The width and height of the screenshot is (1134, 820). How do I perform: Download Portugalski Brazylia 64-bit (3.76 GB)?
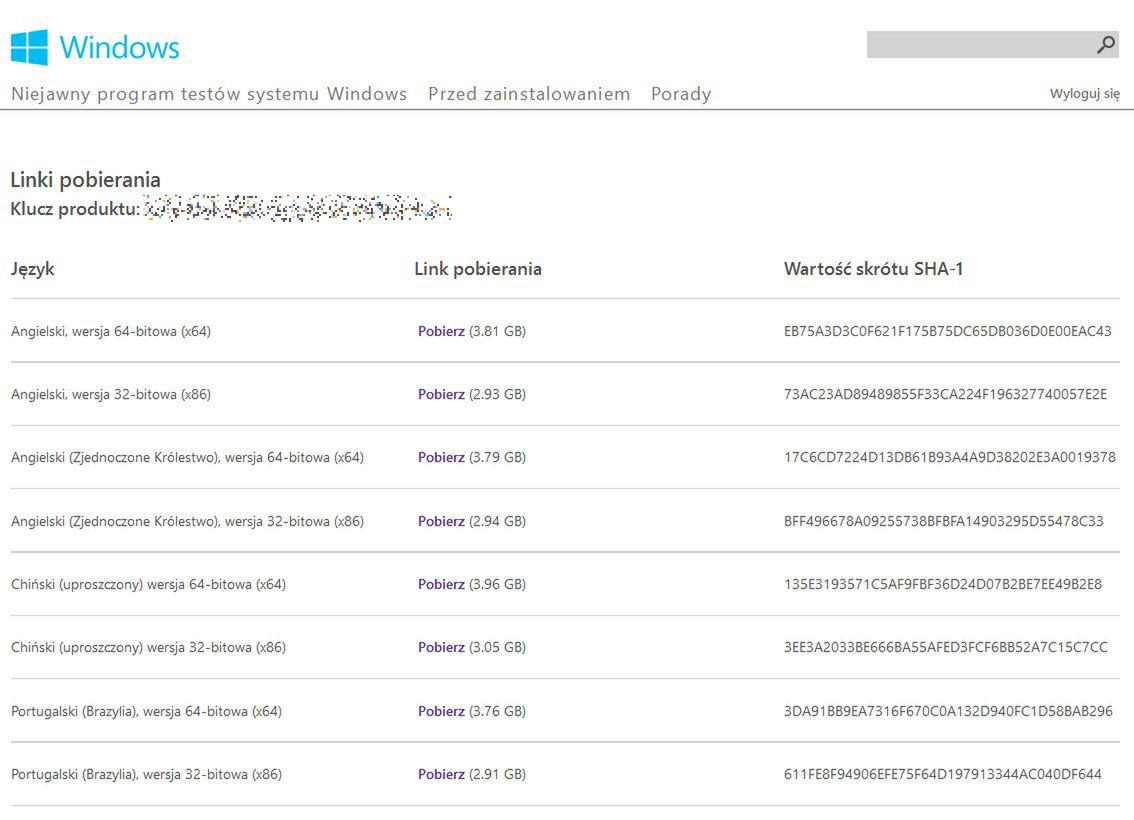tap(441, 711)
